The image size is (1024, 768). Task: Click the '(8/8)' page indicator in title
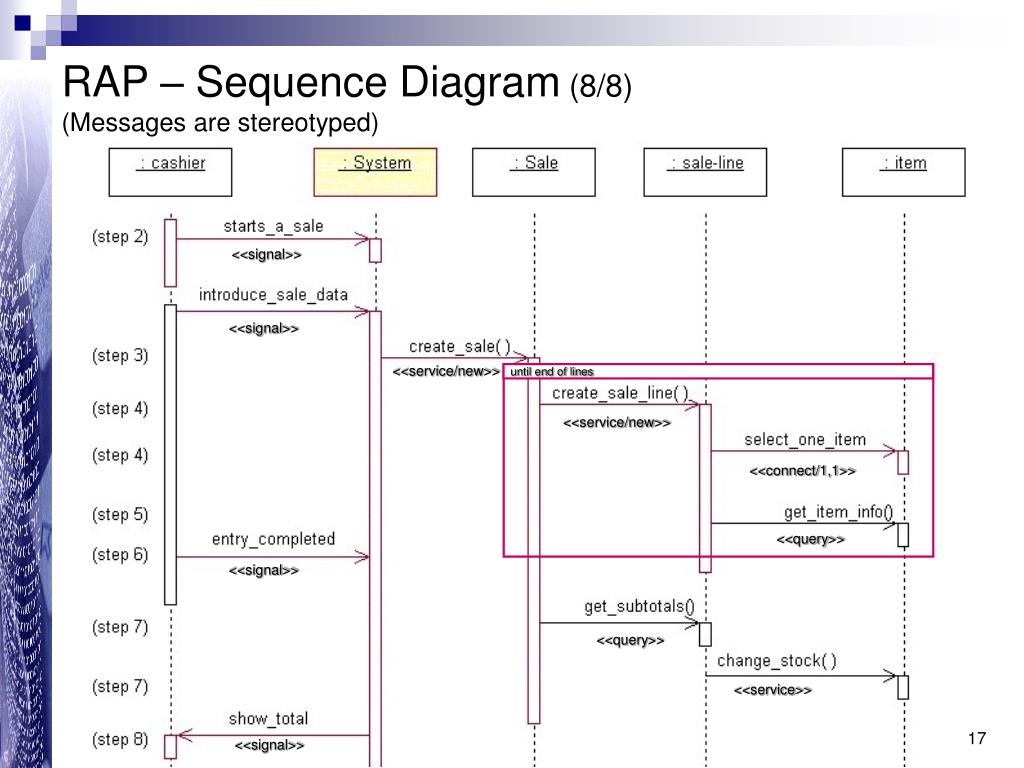(601, 86)
